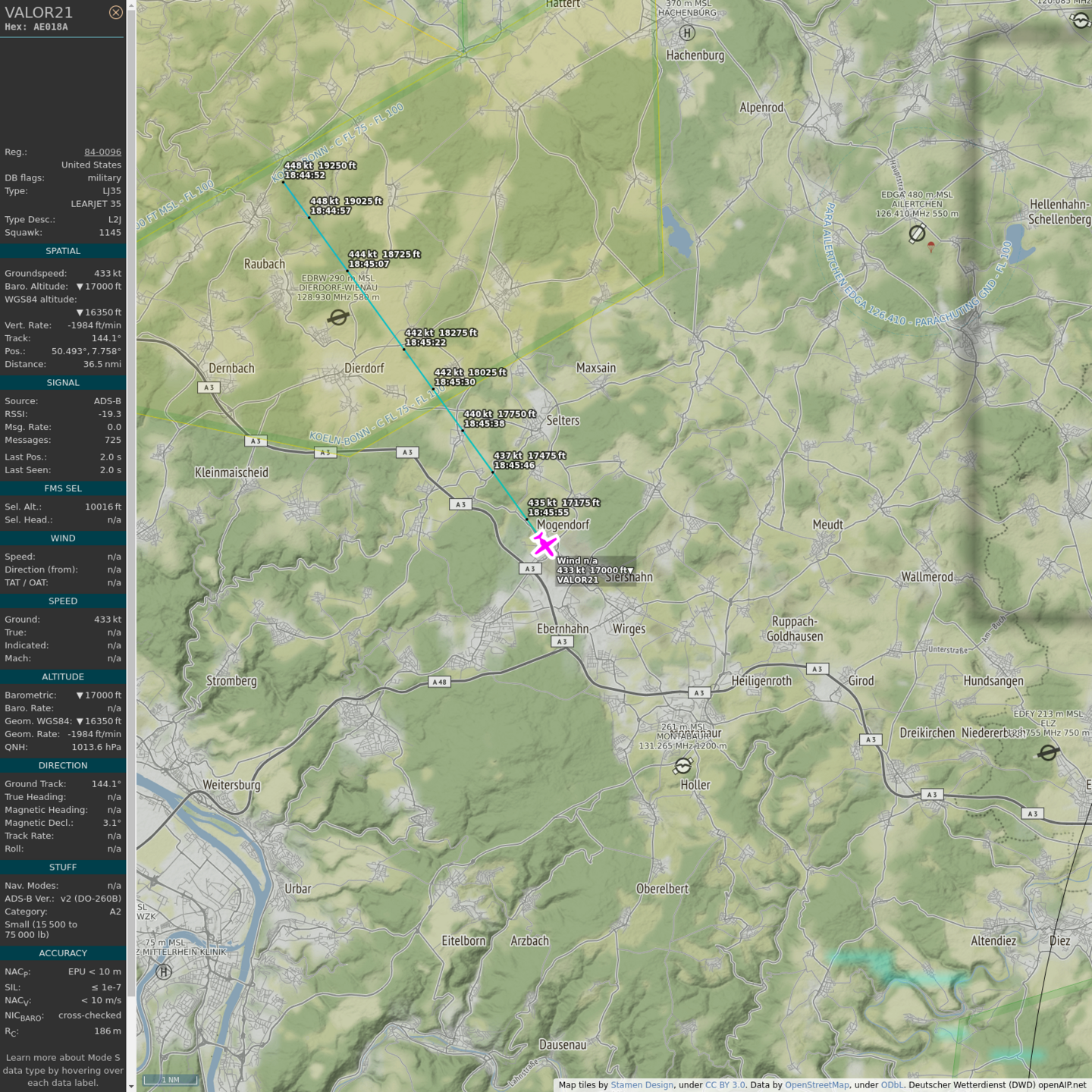Viewport: 1092px width, 1092px height.
Task: Click the airfield icon in top-right corner
Action: pyautogui.click(x=1081, y=20)
